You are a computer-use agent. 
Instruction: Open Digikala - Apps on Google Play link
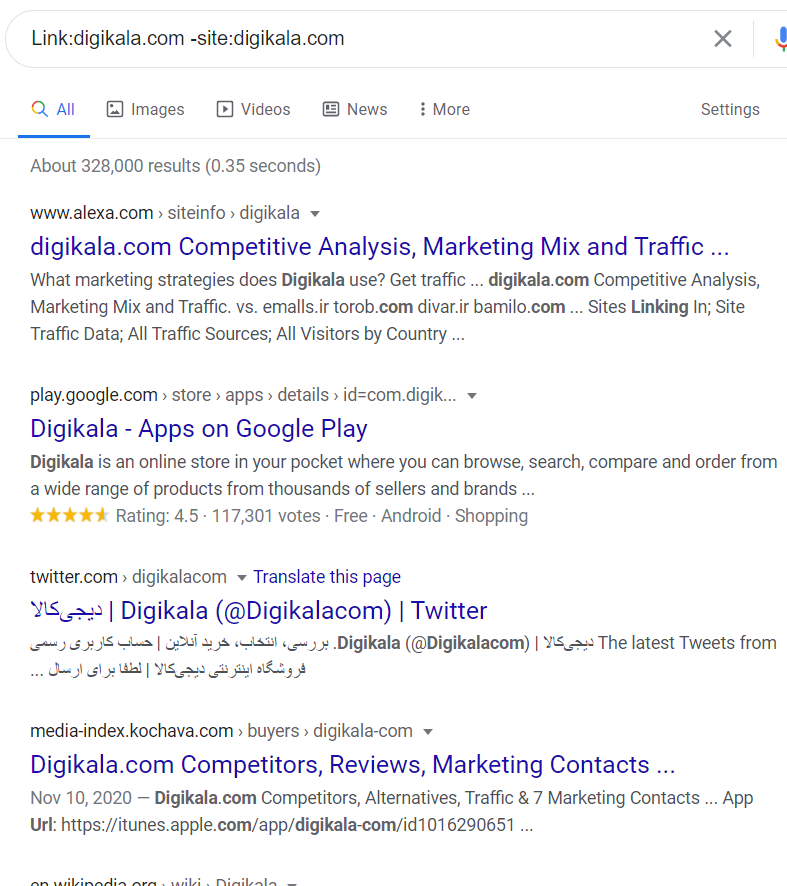pos(199,428)
